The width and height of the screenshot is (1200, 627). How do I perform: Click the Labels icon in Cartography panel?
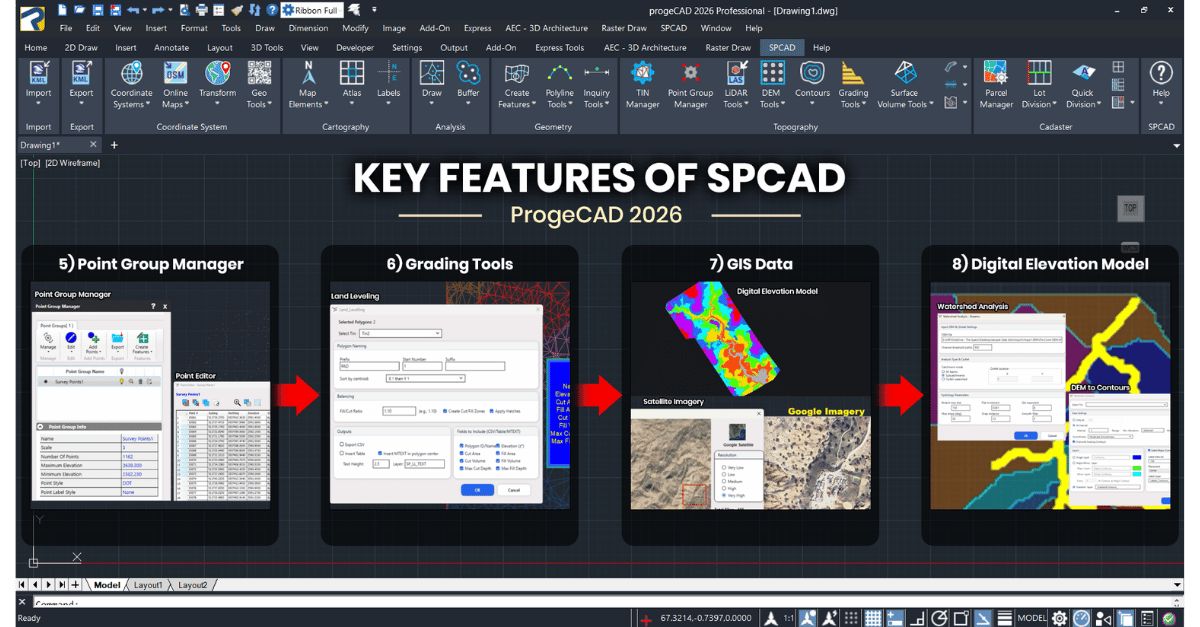[x=389, y=73]
